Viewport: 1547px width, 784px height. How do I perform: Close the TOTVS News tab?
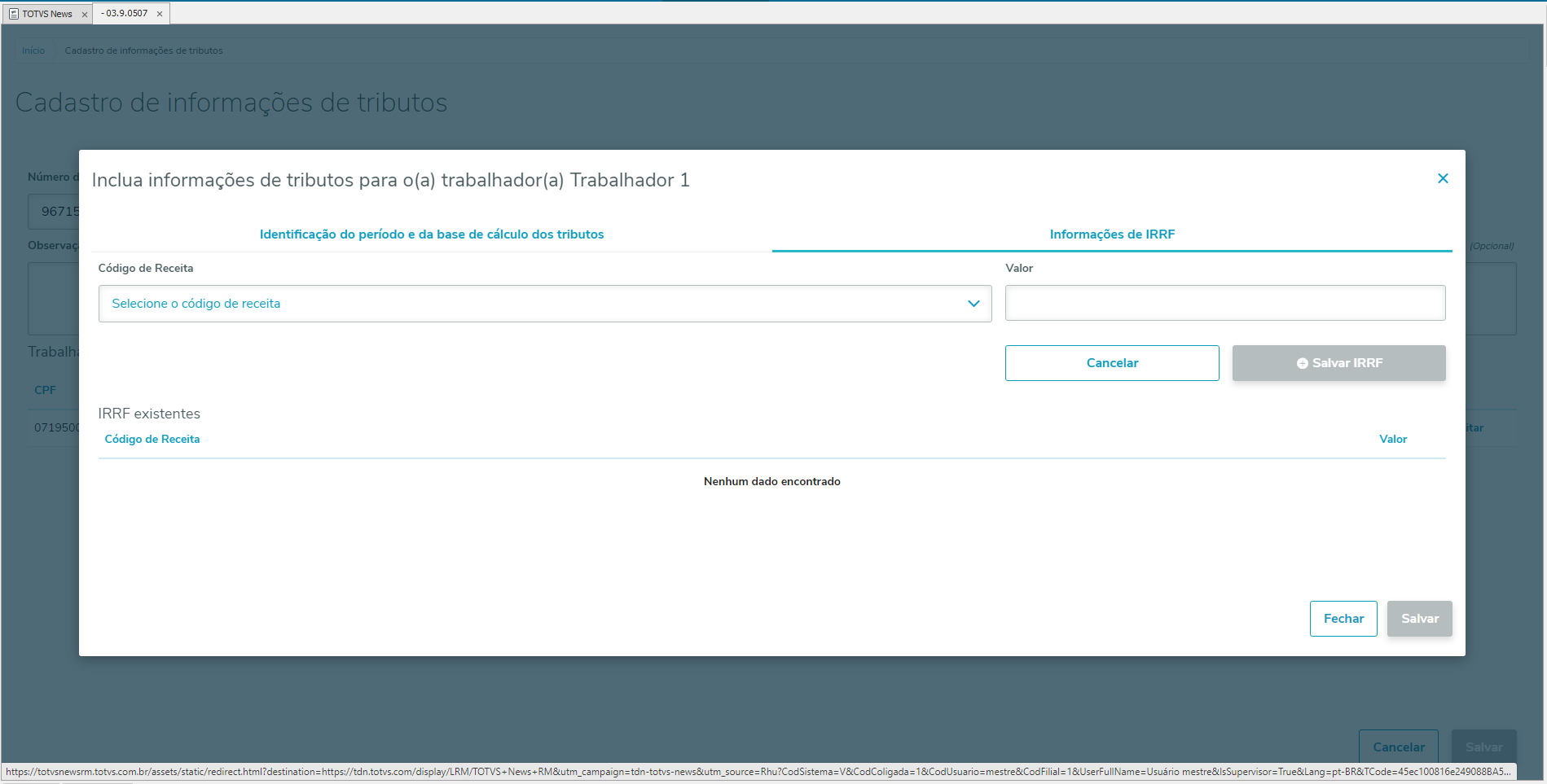(x=85, y=14)
